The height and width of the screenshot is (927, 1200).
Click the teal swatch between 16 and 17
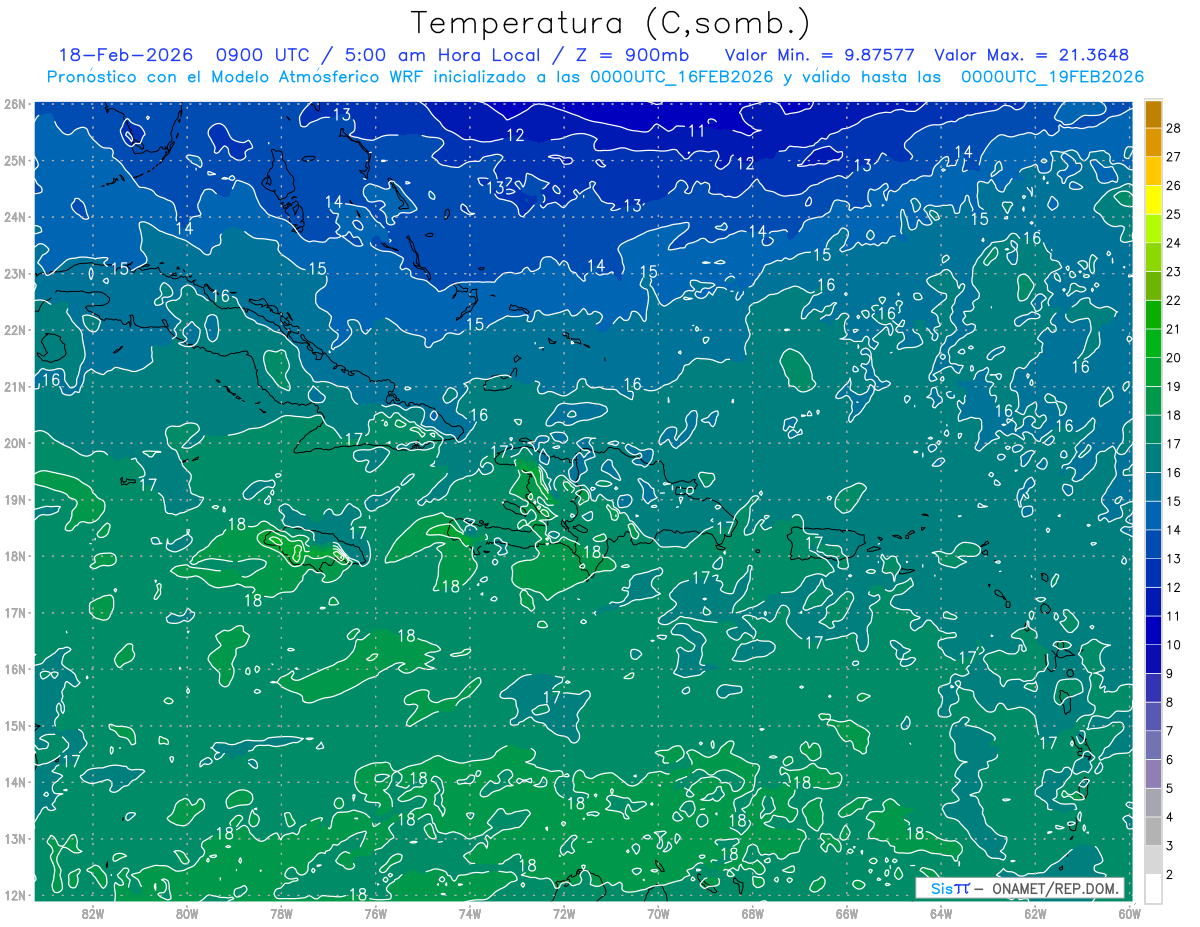pyautogui.click(x=1153, y=458)
